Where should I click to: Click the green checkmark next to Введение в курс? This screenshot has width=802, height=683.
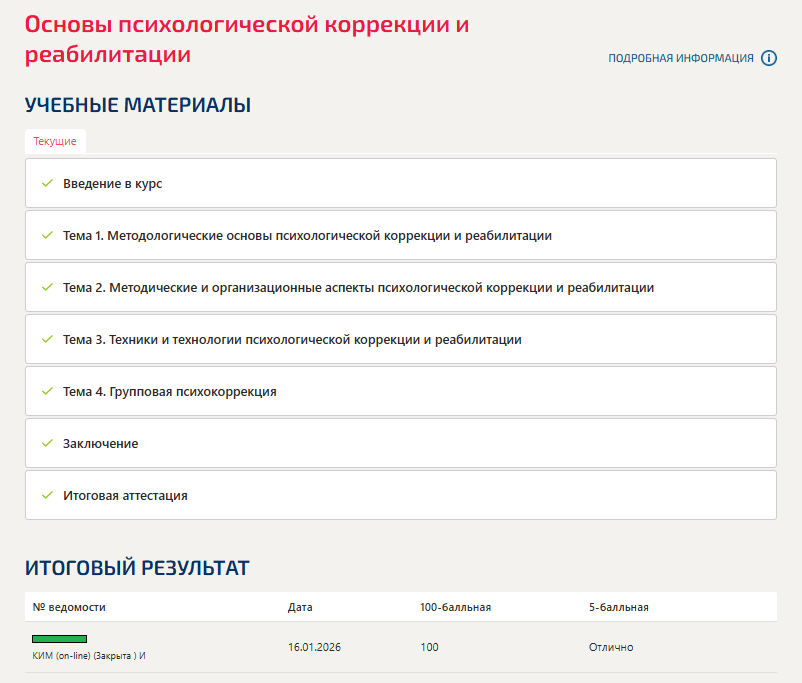coord(48,183)
